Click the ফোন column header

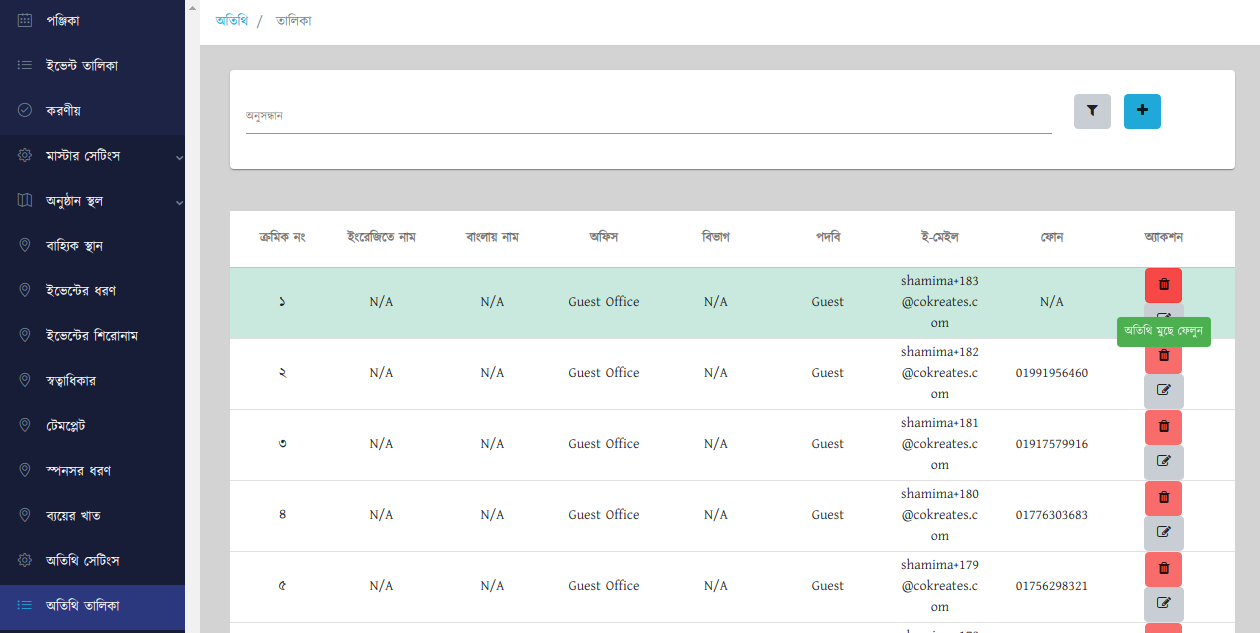(1052, 238)
